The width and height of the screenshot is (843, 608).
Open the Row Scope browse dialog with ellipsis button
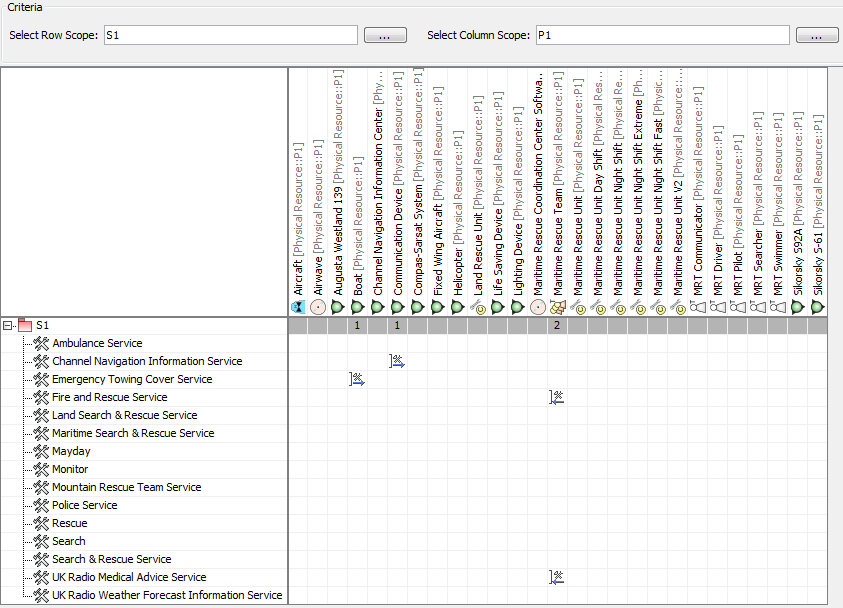[x=385, y=34]
